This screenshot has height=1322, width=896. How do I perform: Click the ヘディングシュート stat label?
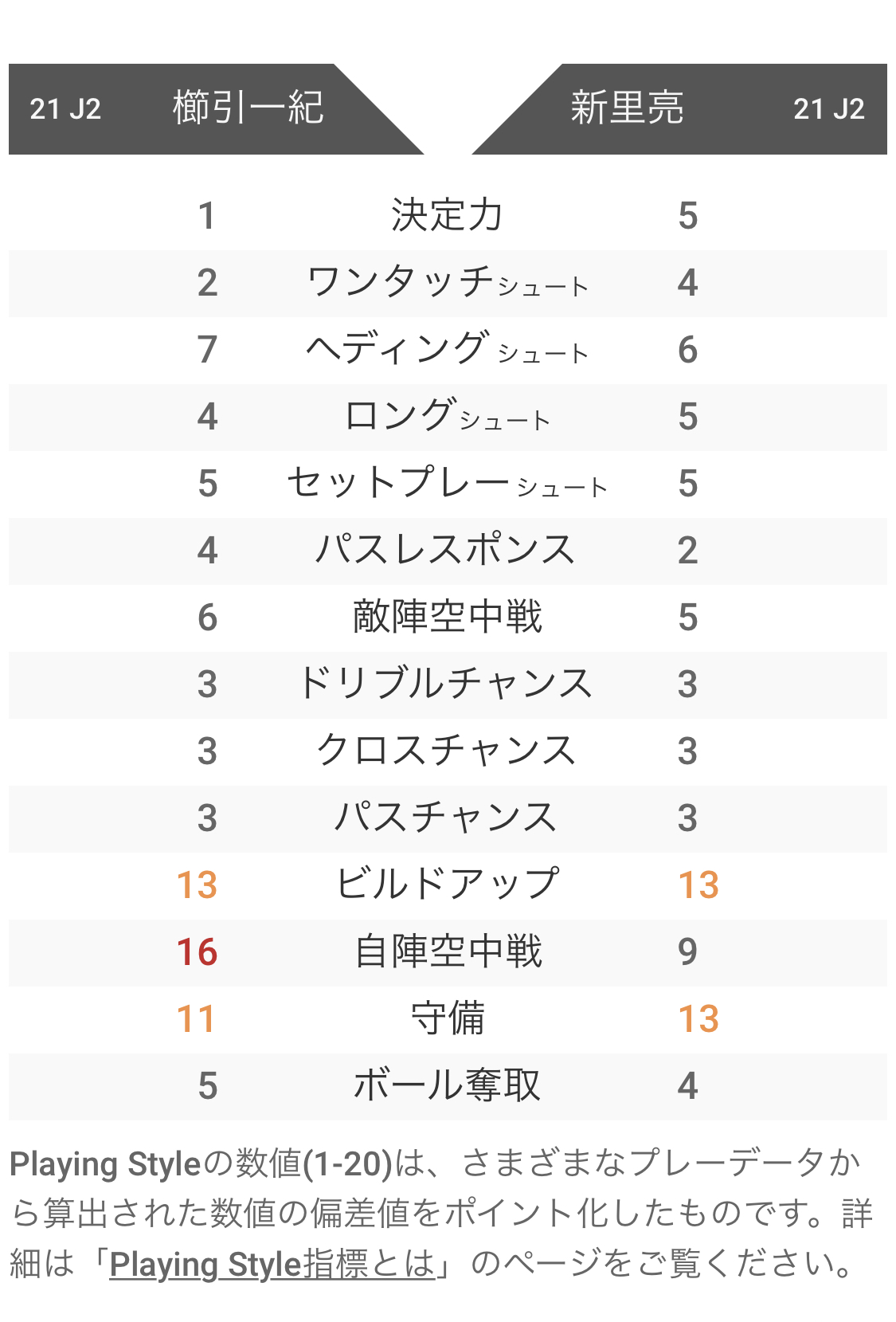tap(447, 350)
